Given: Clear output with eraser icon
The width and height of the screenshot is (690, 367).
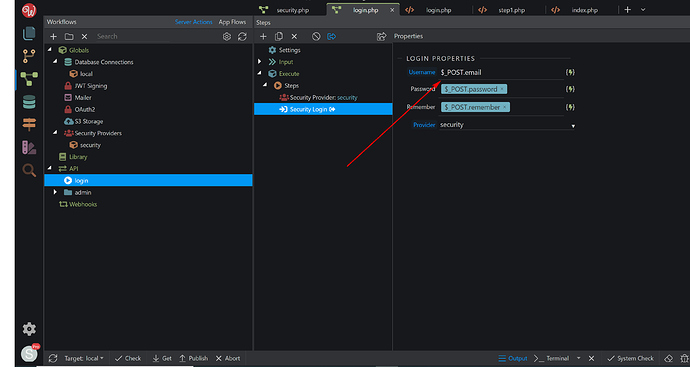Looking at the screenshot, I should click(x=668, y=358).
